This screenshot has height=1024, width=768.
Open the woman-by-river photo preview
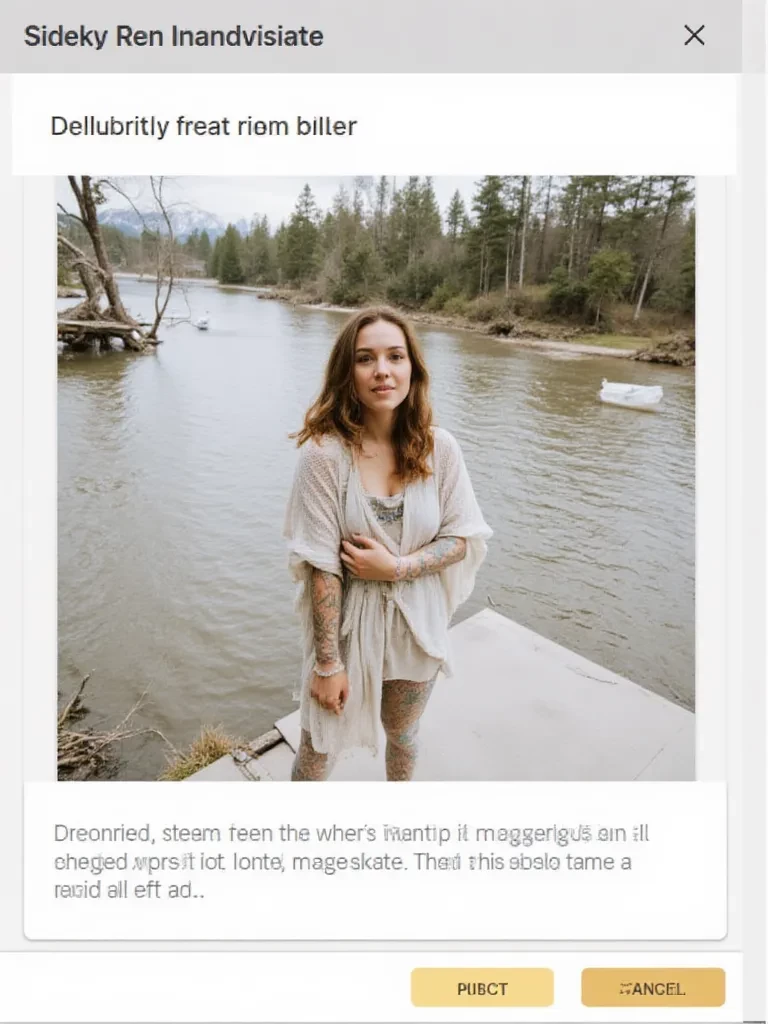point(375,478)
